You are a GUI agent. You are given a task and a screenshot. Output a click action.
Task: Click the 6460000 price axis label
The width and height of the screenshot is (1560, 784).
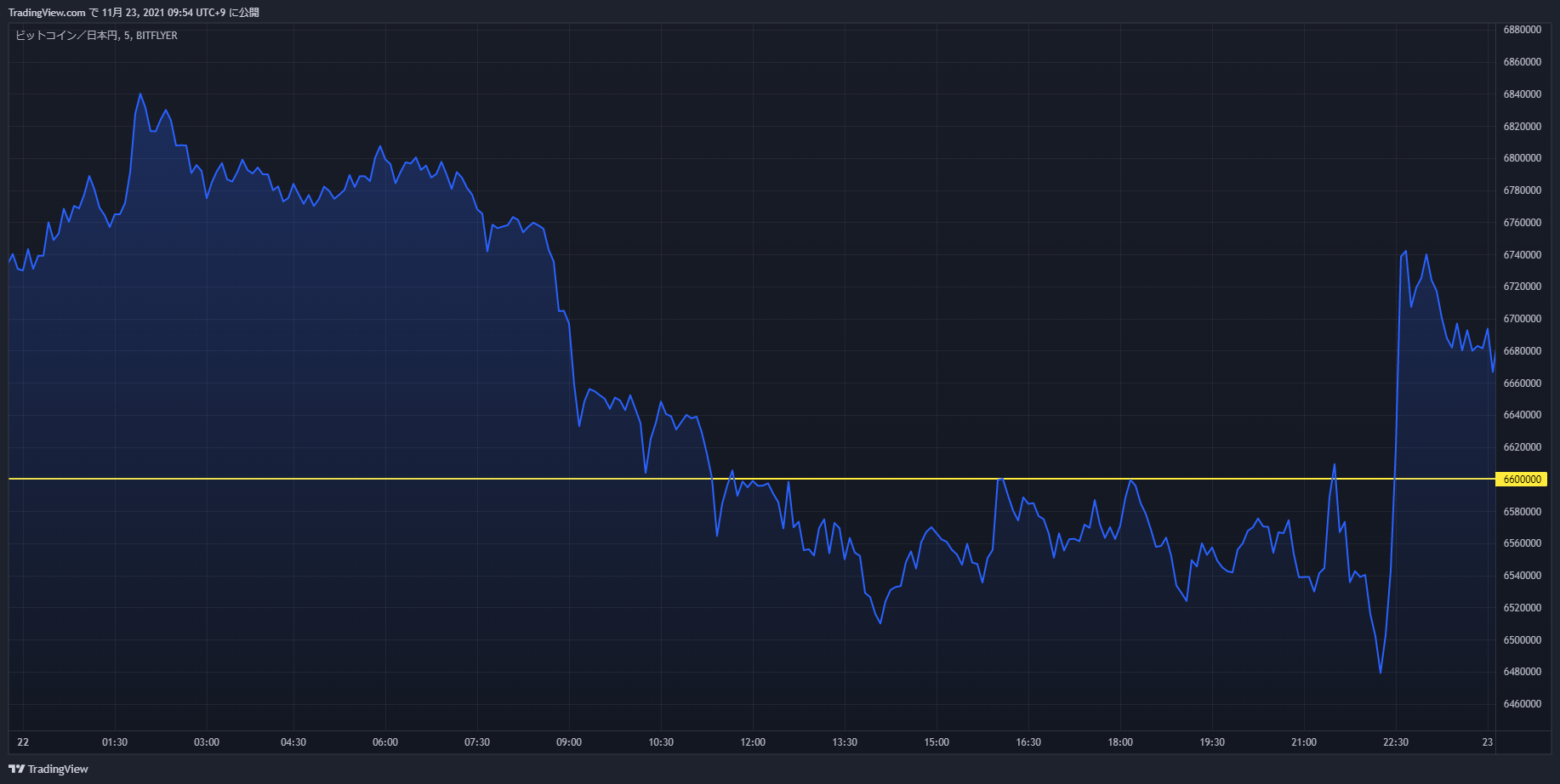pos(1522,704)
